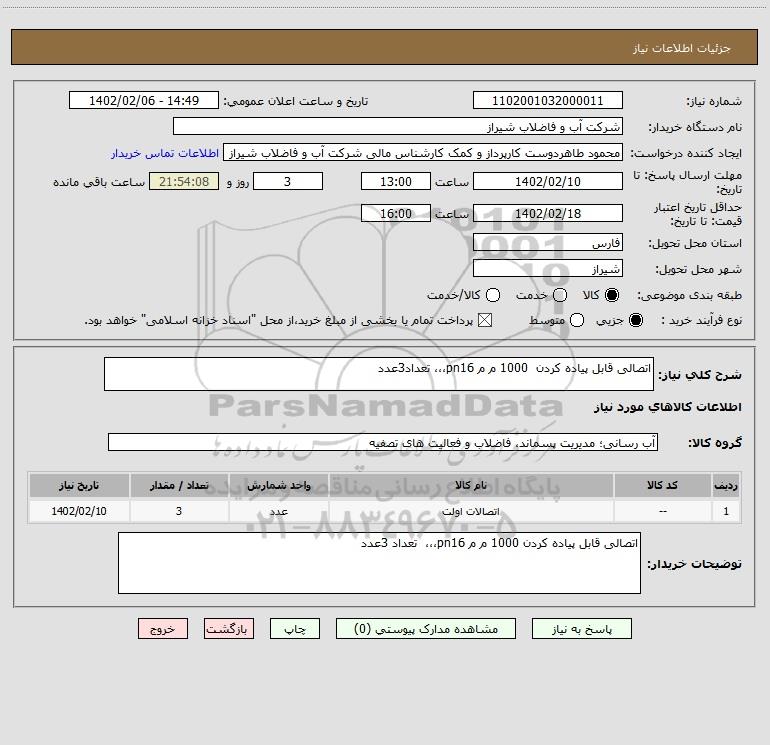Click the city field شیراز
Image resolution: width=770 pixels, height=745 pixels.
tap(548, 269)
